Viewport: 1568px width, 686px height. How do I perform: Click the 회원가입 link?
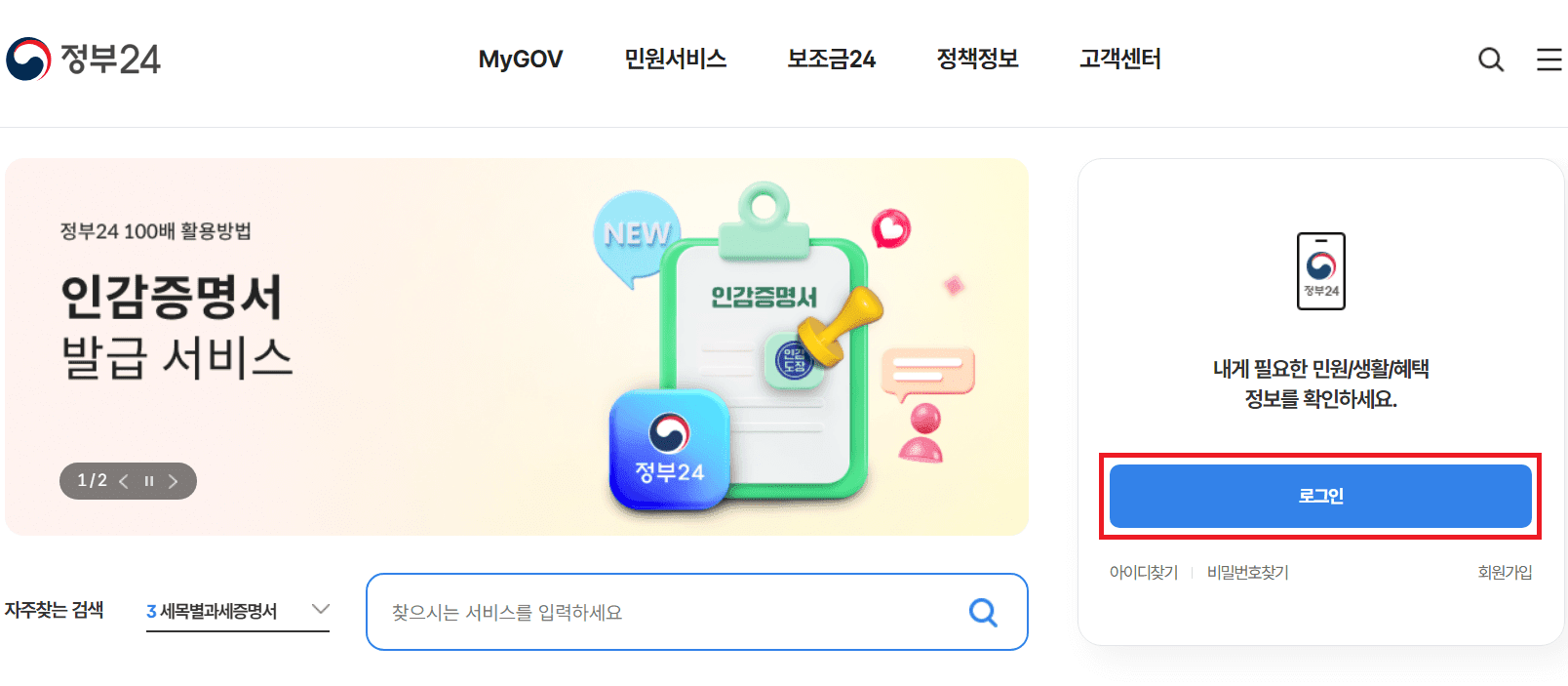(1505, 573)
